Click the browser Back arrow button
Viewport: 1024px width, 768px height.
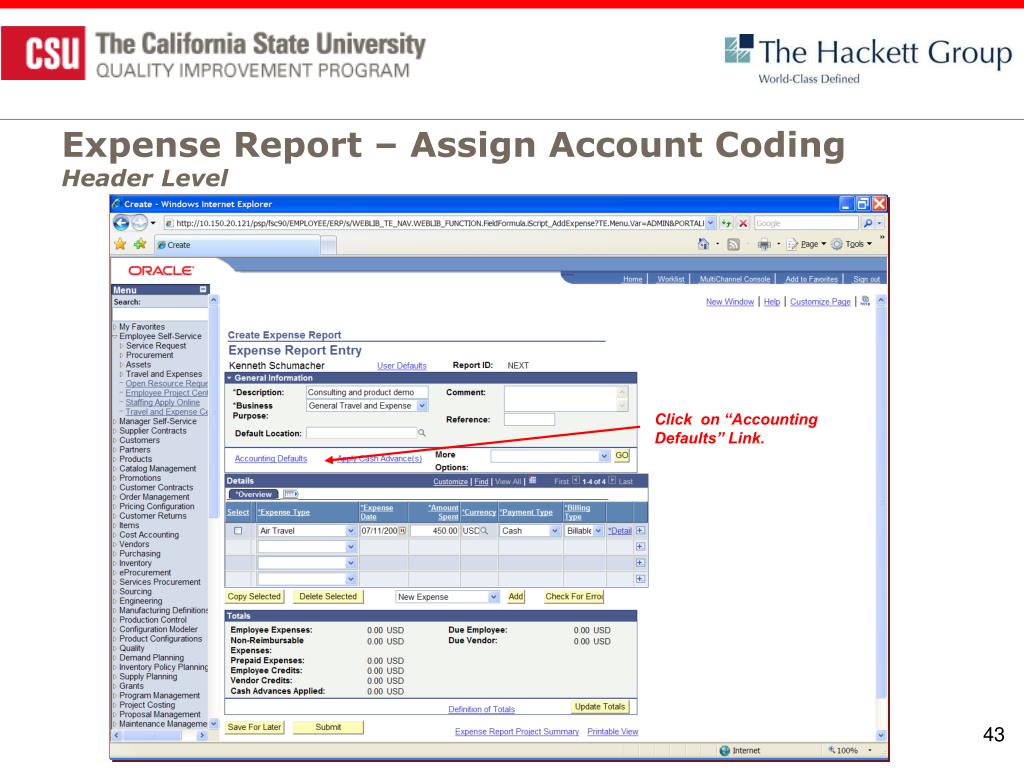(x=121, y=223)
